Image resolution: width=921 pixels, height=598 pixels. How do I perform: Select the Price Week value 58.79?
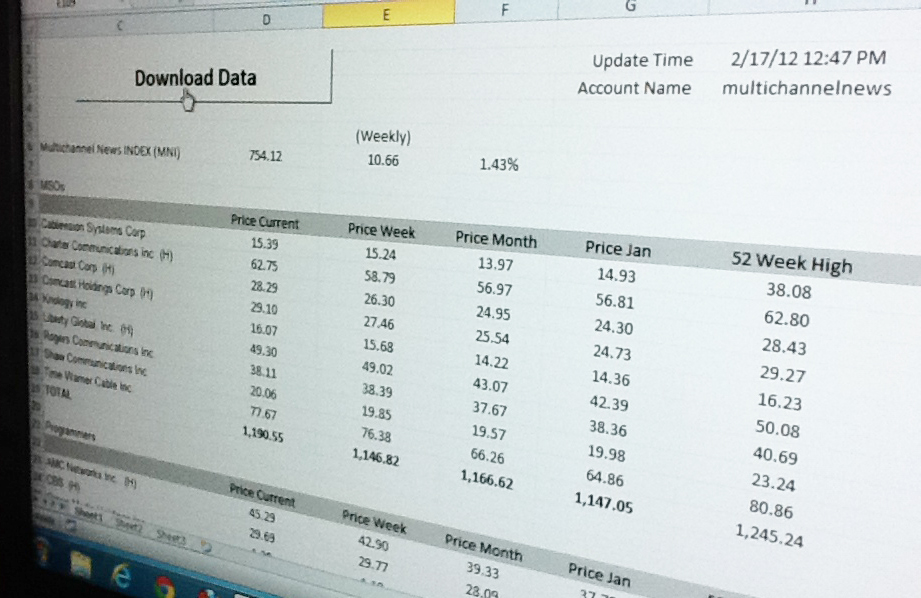(379, 276)
